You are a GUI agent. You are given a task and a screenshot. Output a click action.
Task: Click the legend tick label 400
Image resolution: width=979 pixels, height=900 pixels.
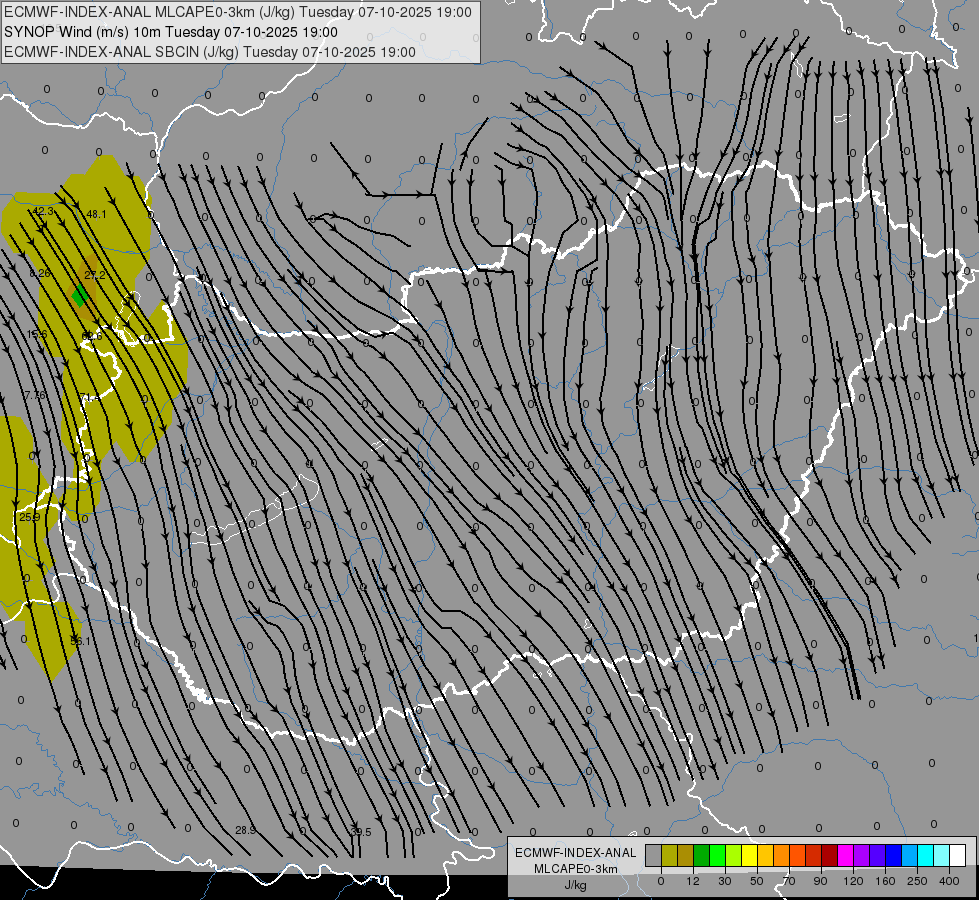click(949, 881)
